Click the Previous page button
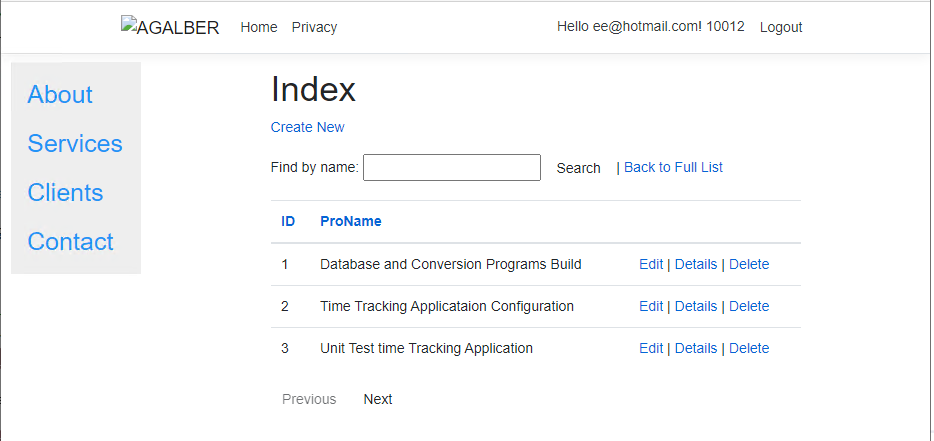 coord(309,399)
